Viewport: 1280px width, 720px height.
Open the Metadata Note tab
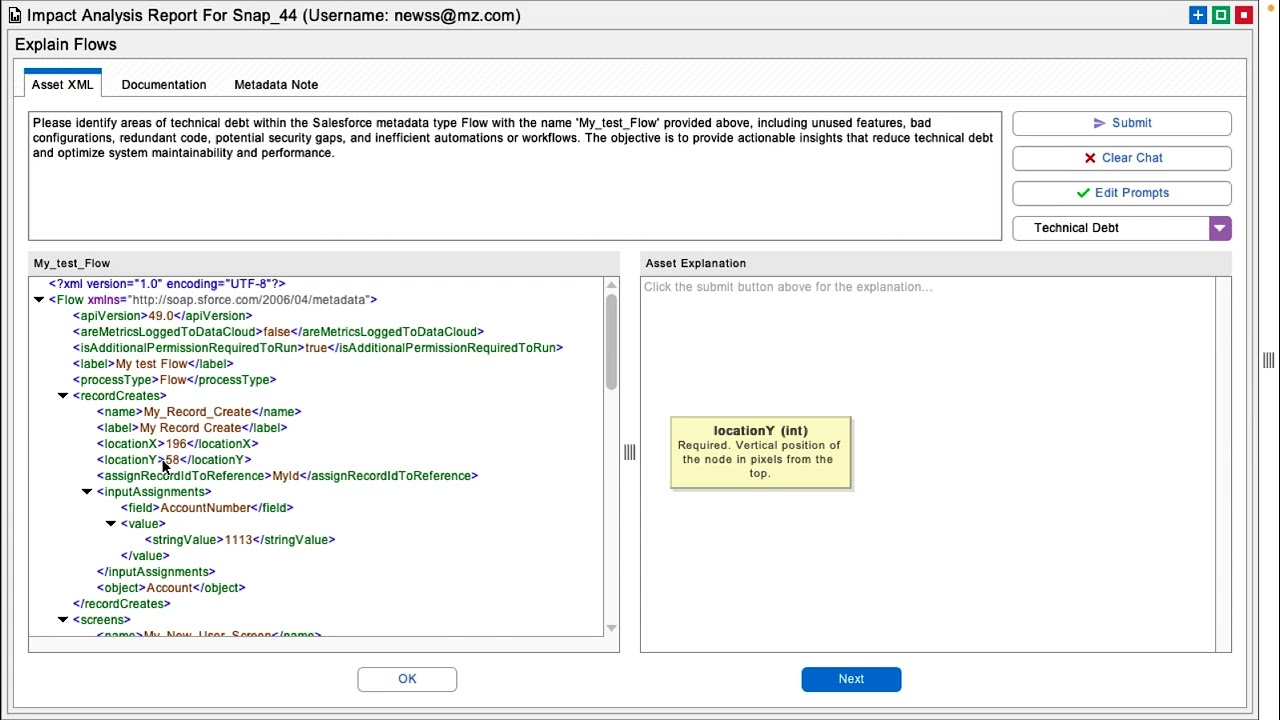(276, 85)
